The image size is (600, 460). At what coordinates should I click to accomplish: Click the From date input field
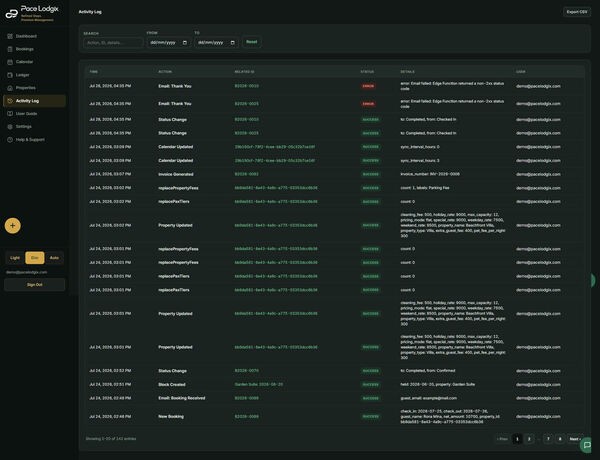coord(169,42)
